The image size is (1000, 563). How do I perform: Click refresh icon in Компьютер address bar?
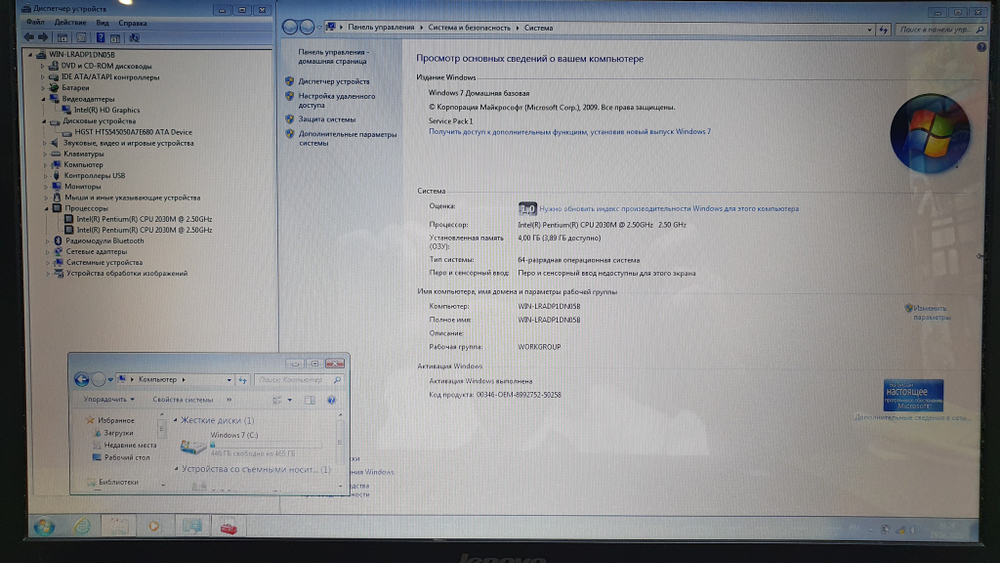242,380
